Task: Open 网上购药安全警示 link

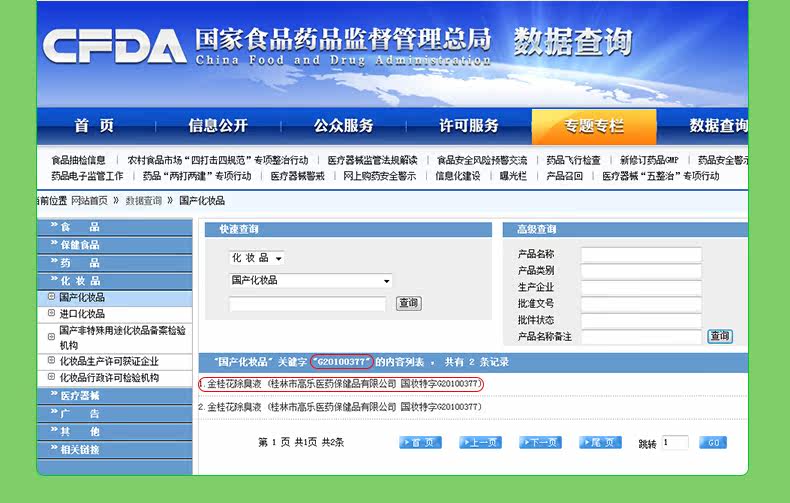Action: 379,176
